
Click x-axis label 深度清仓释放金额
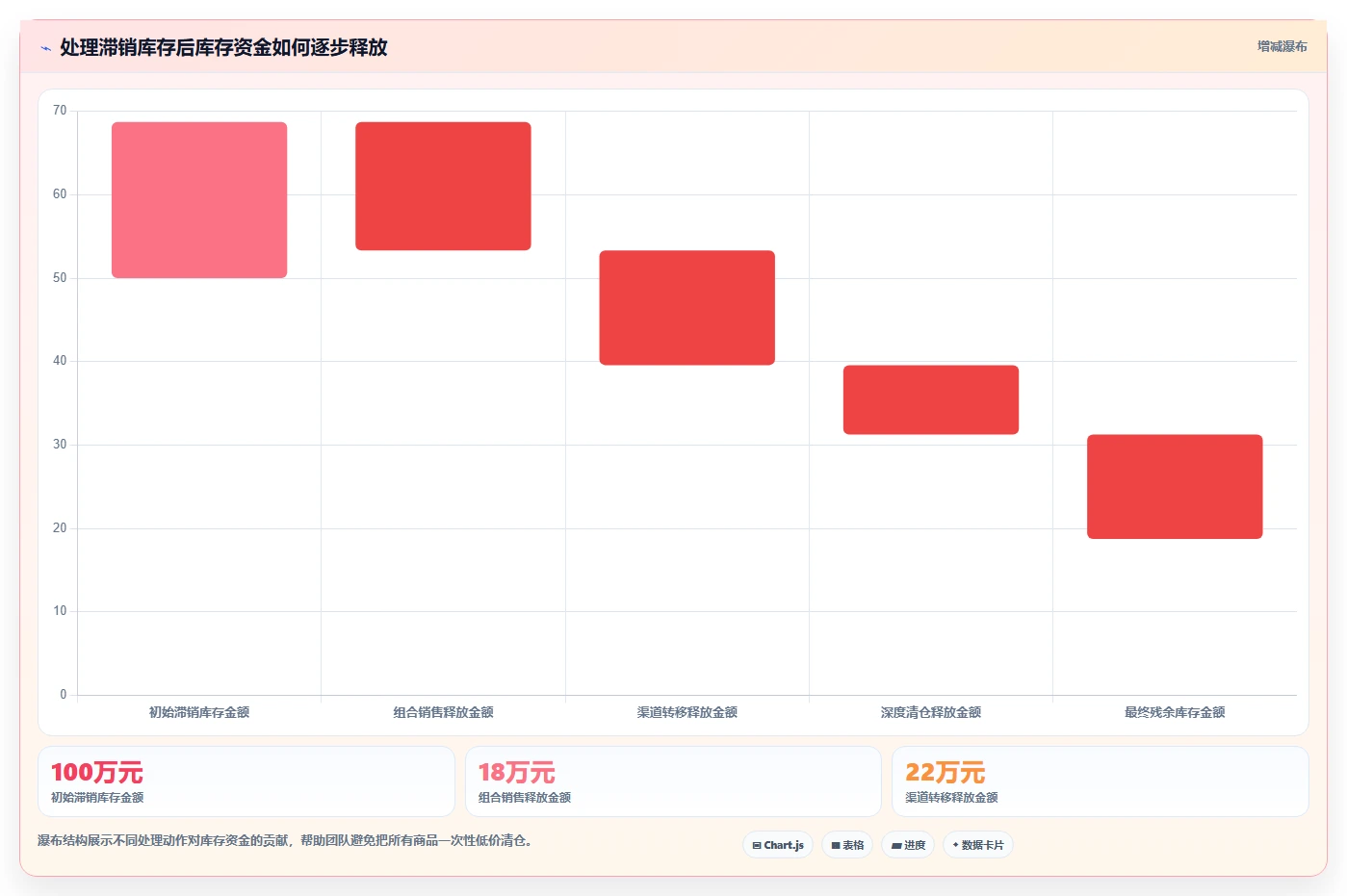click(931, 713)
